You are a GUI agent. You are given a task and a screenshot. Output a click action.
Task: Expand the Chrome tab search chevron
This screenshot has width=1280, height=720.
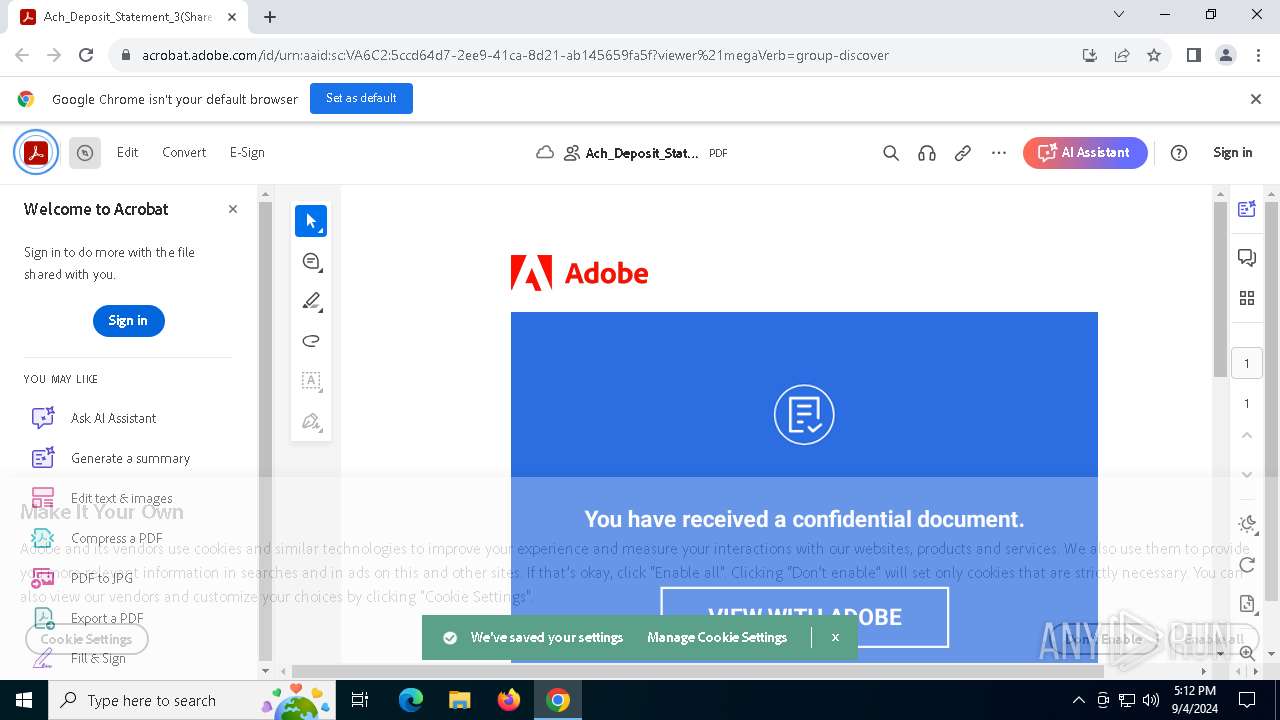[x=1119, y=15]
